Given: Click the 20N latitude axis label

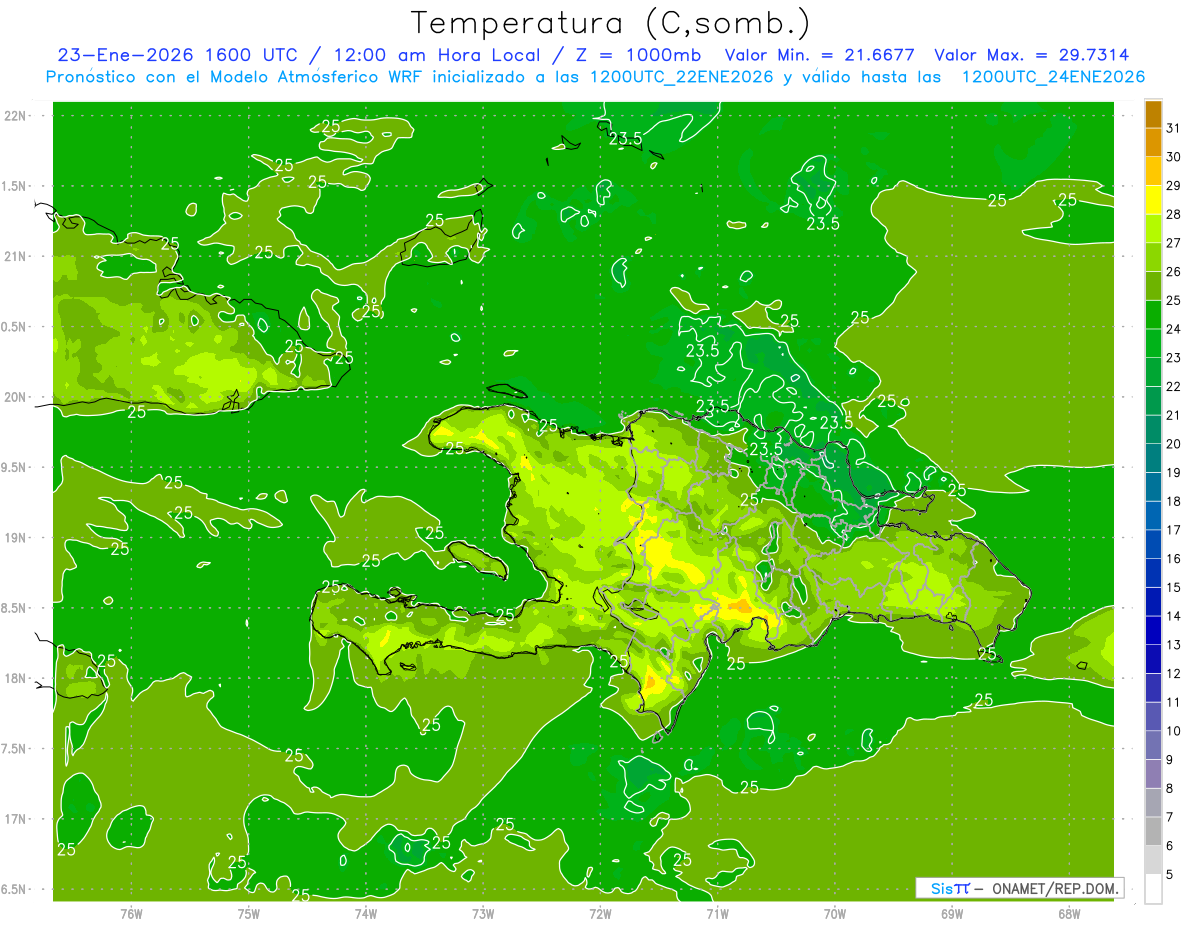Looking at the screenshot, I should [x=15, y=397].
